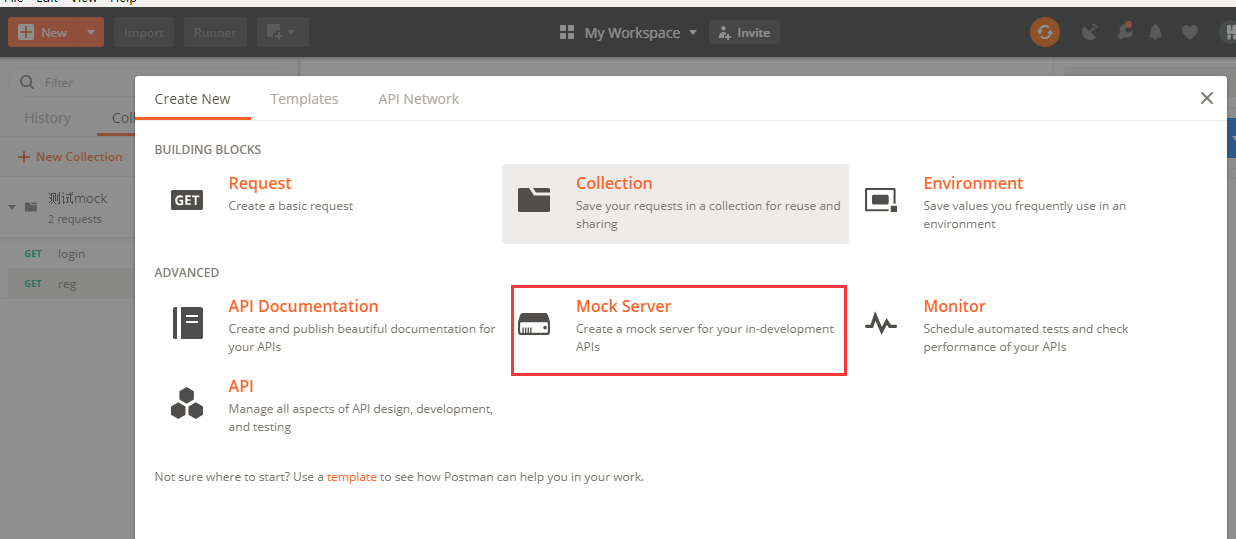Switch to the Templates tab
Screen dimensions: 1236x539
(x=304, y=99)
